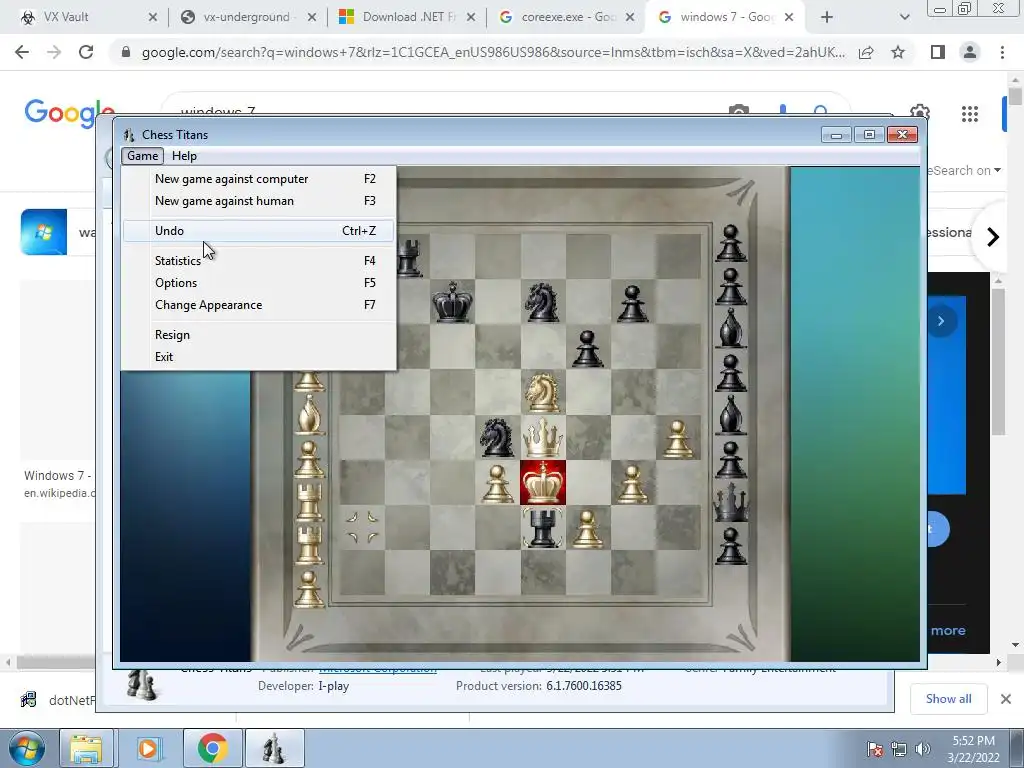This screenshot has height=768, width=1024.
Task: Expand the Chrome tab search dropdown
Action: 904,17
